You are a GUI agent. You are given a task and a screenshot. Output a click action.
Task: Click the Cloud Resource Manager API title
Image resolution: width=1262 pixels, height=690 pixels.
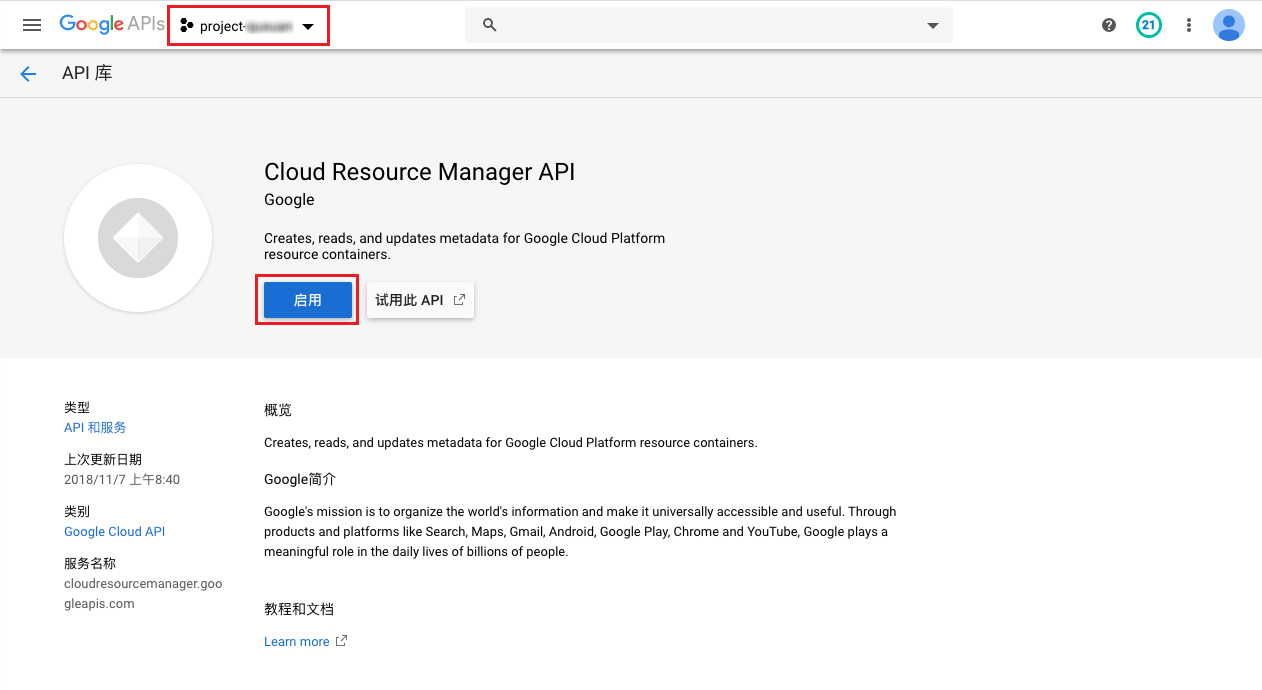[x=419, y=172]
